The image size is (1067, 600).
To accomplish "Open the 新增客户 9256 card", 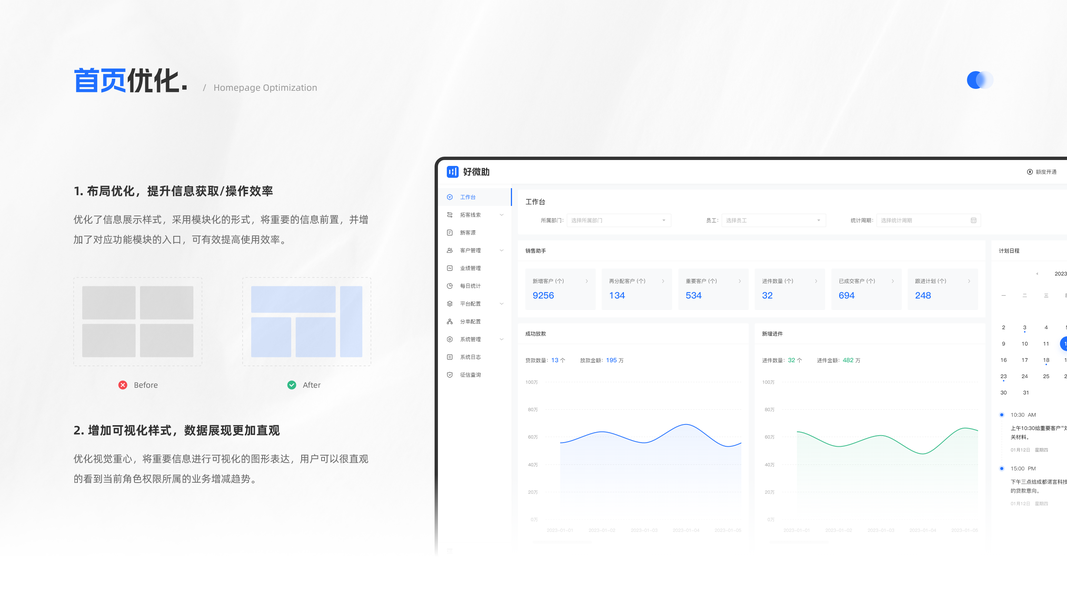I will tap(560, 289).
